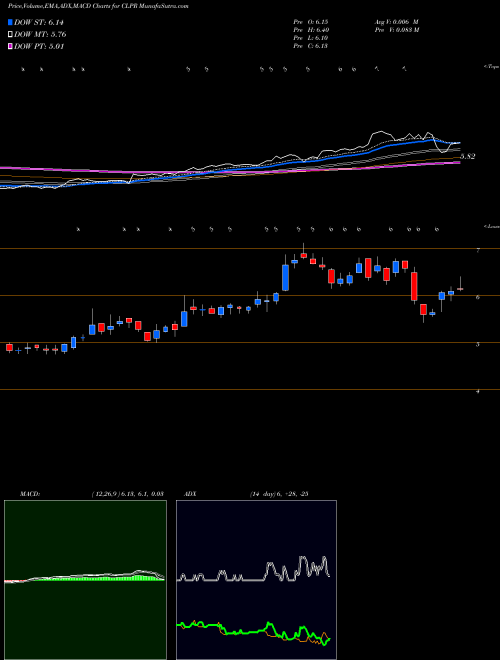Image resolution: width=500 pixels, height=660 pixels.
Task: Select the 'DOW ST: 6.14' legend label
Action: pyautogui.click(x=39, y=22)
